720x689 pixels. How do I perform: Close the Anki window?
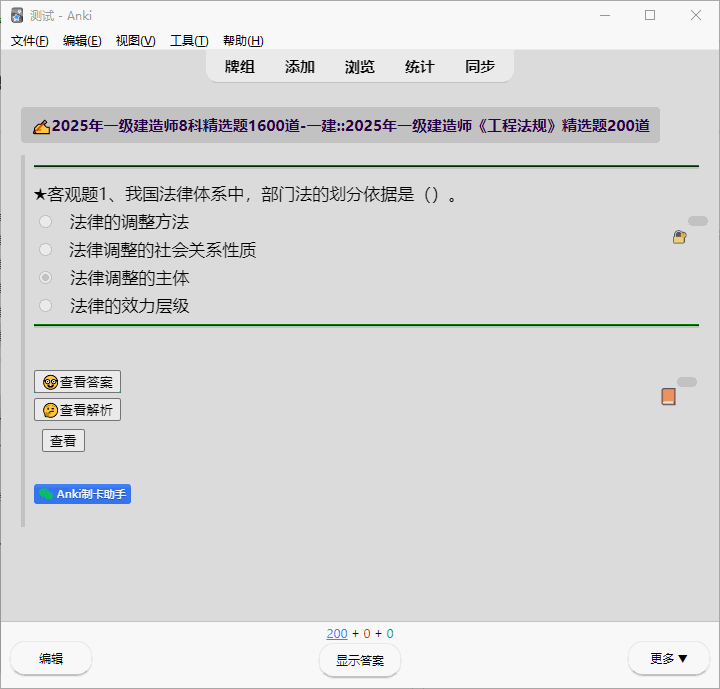pyautogui.click(x=696, y=16)
